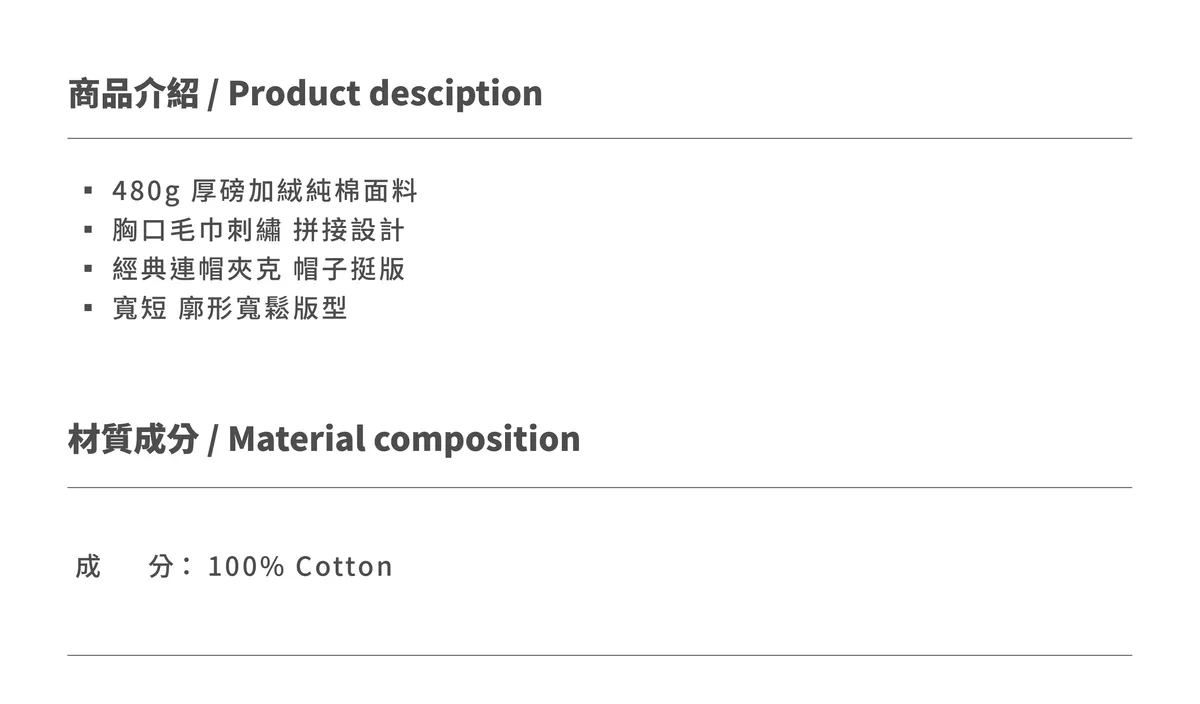This screenshot has height=704, width=1200.
Task: Click the 商品介紹 heading text
Action: [133, 93]
